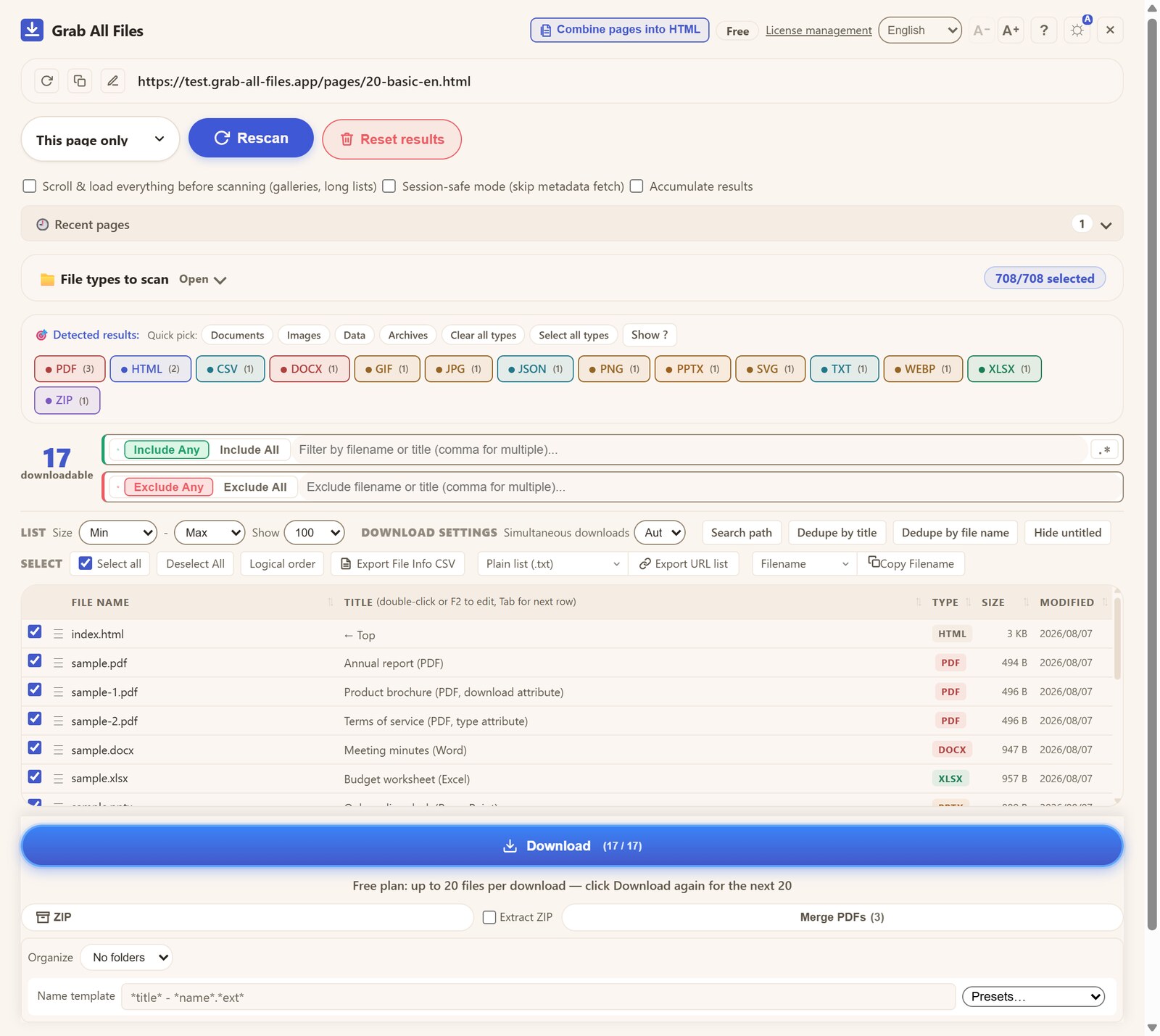Click the Reset results button

tap(391, 139)
